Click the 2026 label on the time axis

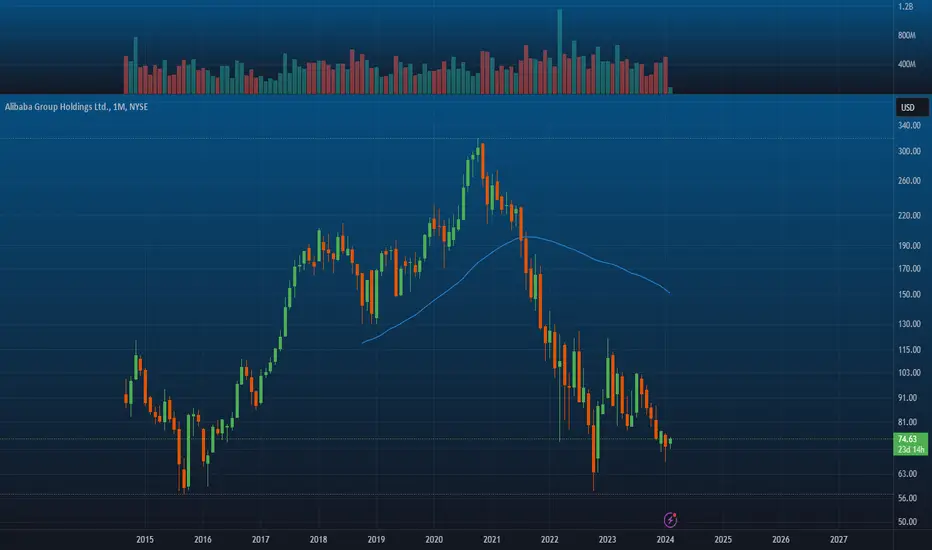pos(780,540)
